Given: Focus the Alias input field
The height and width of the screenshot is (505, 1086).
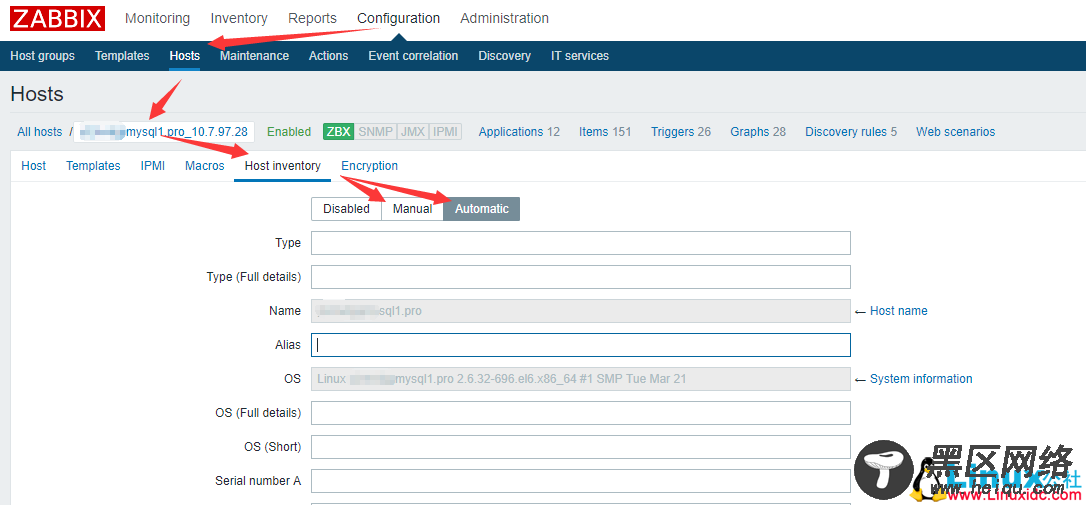Looking at the screenshot, I should pos(580,345).
